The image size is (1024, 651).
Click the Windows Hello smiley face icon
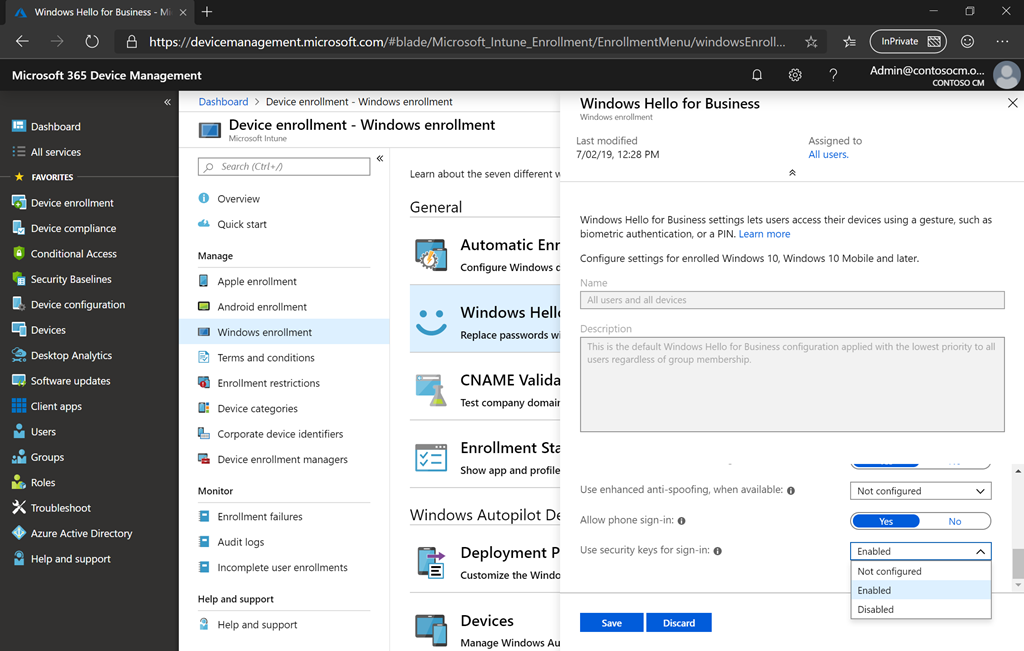coord(431,320)
